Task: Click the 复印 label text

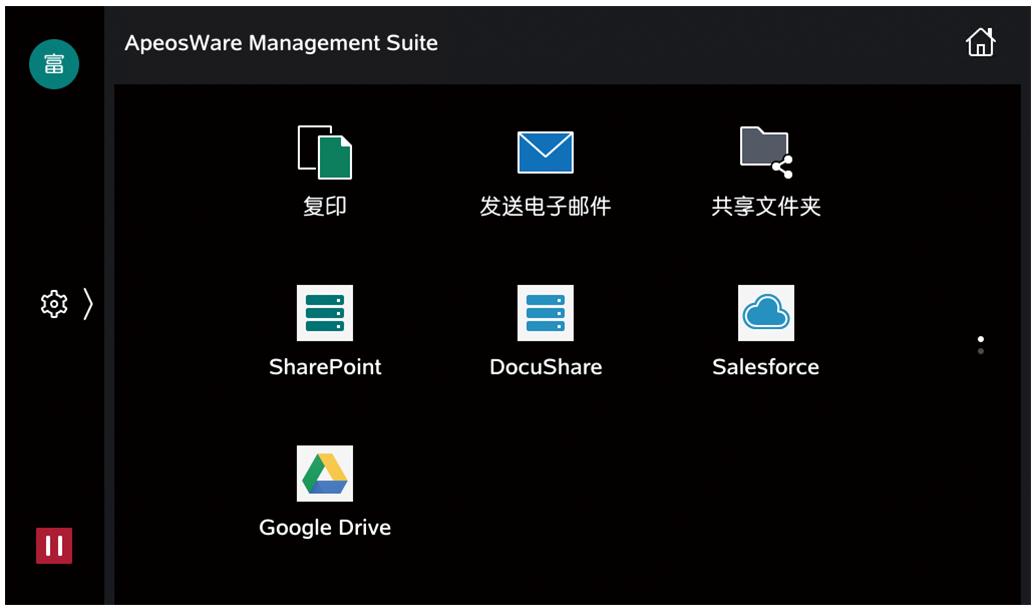Action: pyautogui.click(x=324, y=206)
